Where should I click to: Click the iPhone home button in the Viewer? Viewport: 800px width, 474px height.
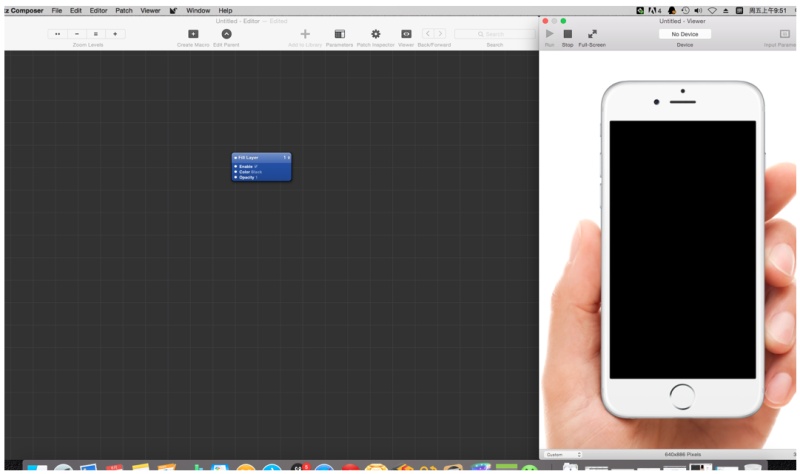[682, 396]
